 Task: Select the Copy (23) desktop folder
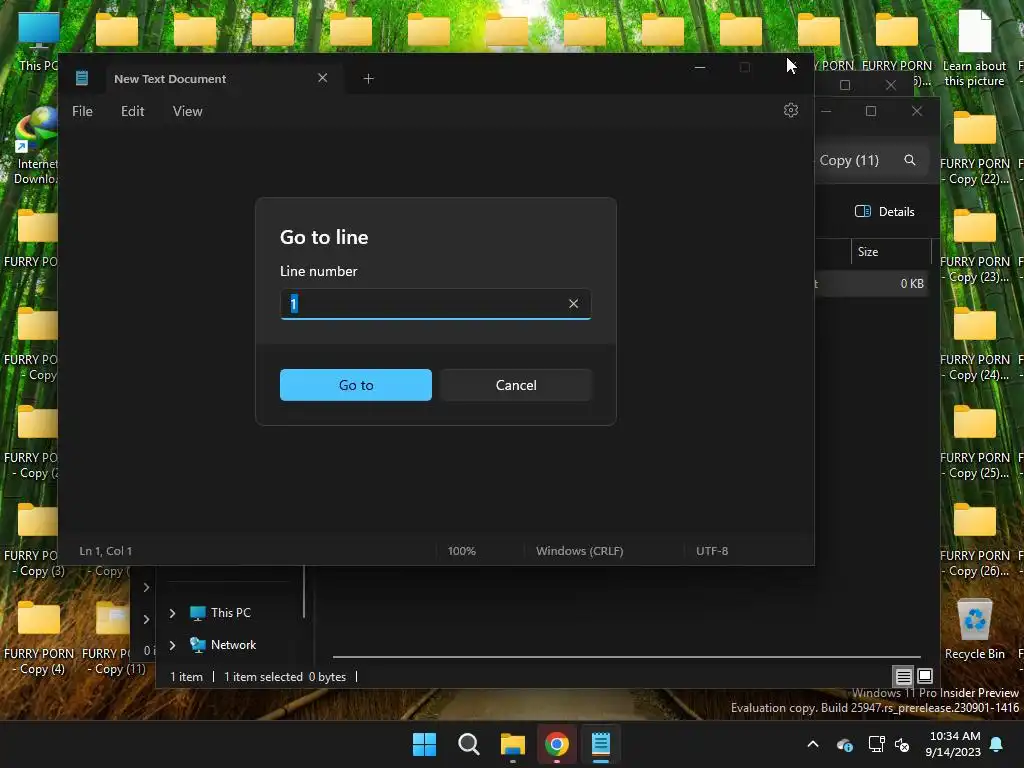[x=974, y=246]
